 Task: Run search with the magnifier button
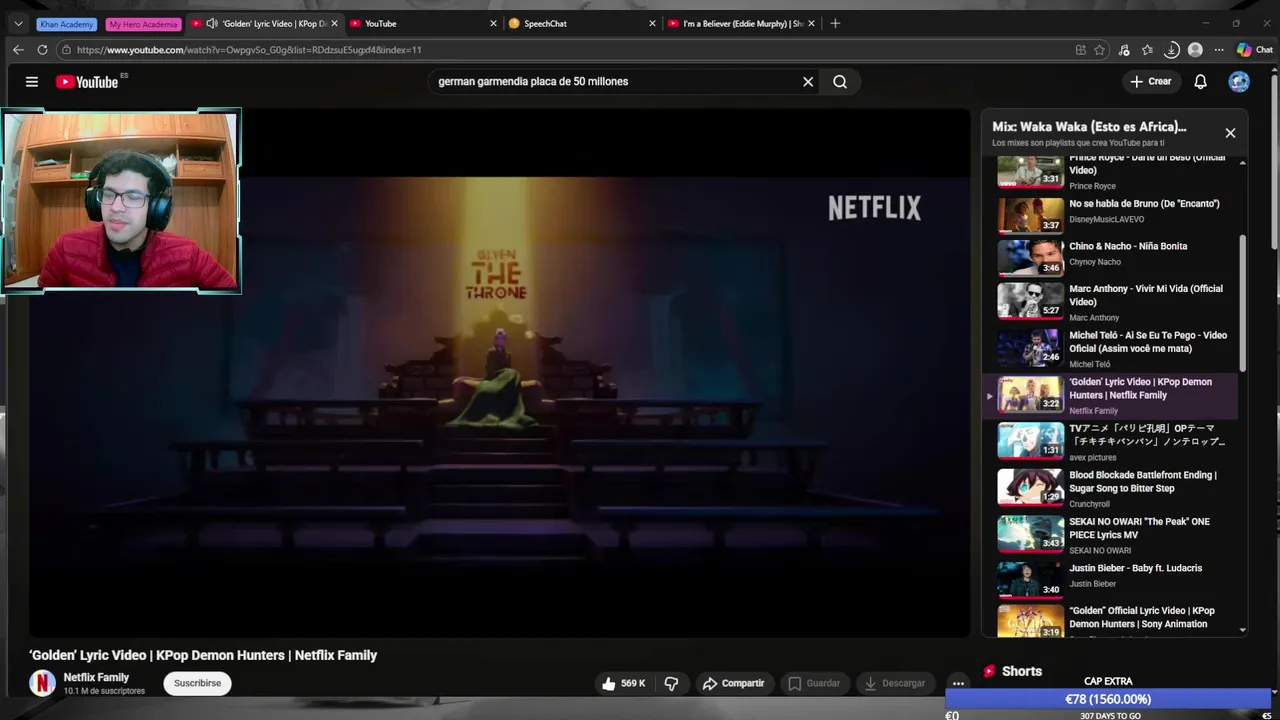(x=840, y=82)
